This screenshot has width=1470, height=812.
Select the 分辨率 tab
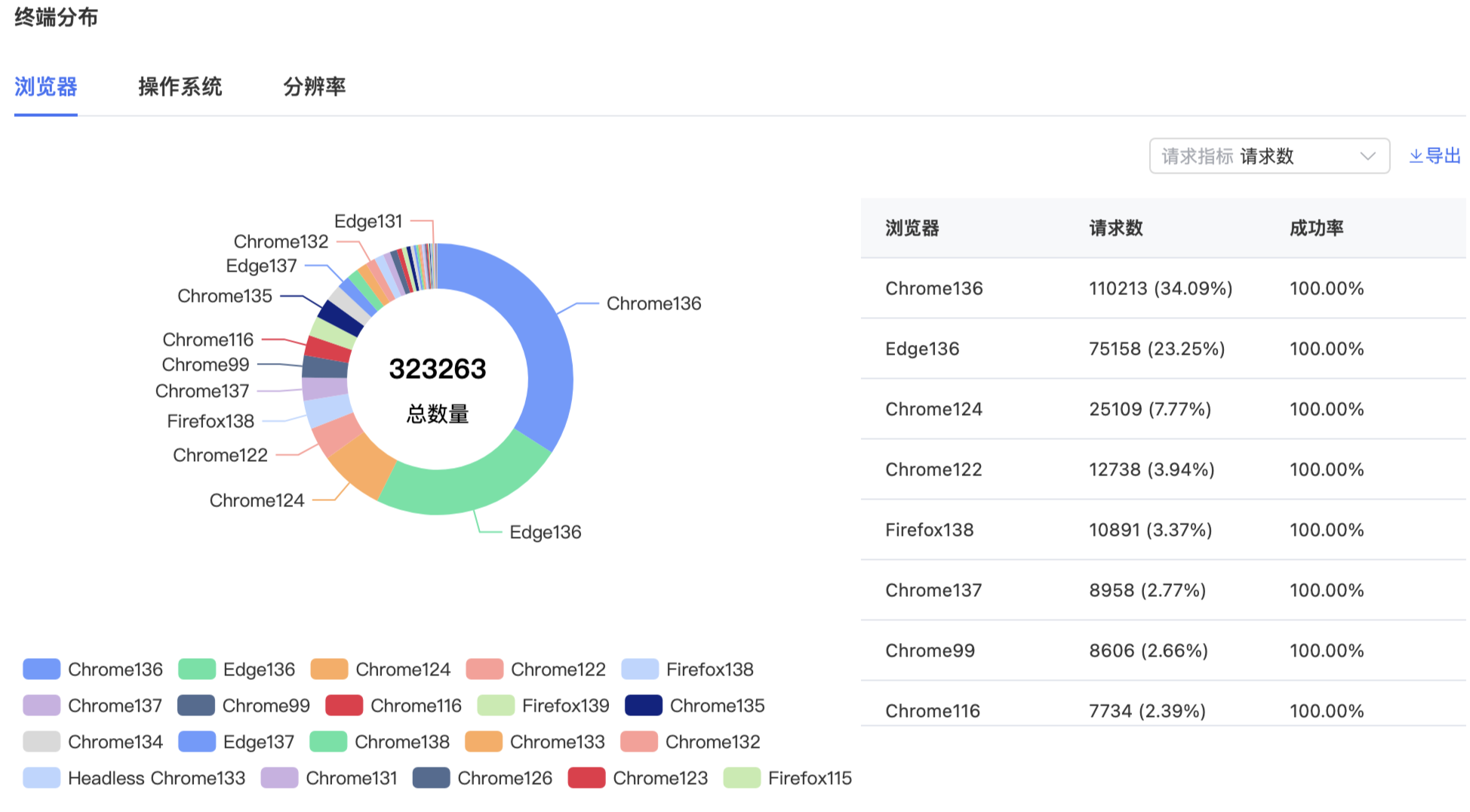click(x=314, y=87)
